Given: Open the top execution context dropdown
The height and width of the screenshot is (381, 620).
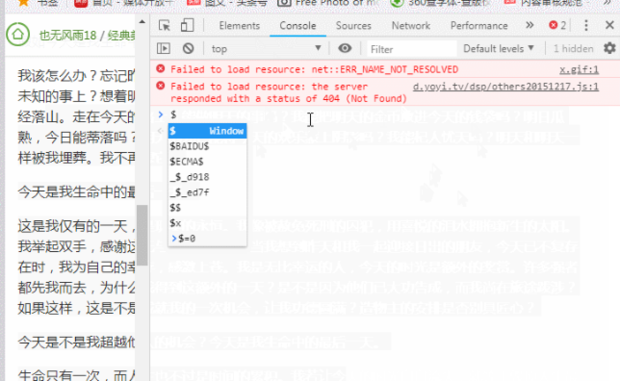Looking at the screenshot, I should coord(266,49).
